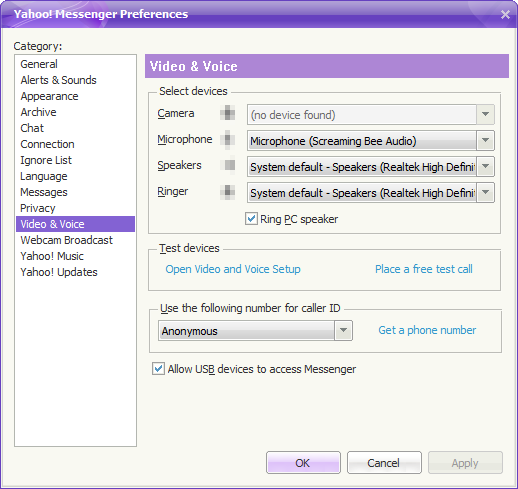Viewport: 518px width, 489px height.
Task: Open the Camera device dropdown
Action: click(x=485, y=115)
